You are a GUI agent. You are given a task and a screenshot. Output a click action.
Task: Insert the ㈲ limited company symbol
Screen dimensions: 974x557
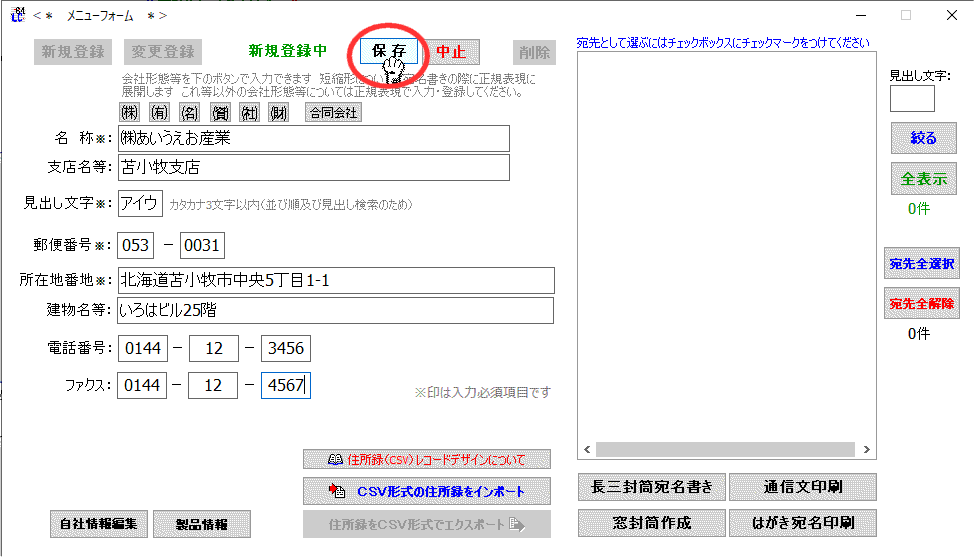click(x=158, y=113)
